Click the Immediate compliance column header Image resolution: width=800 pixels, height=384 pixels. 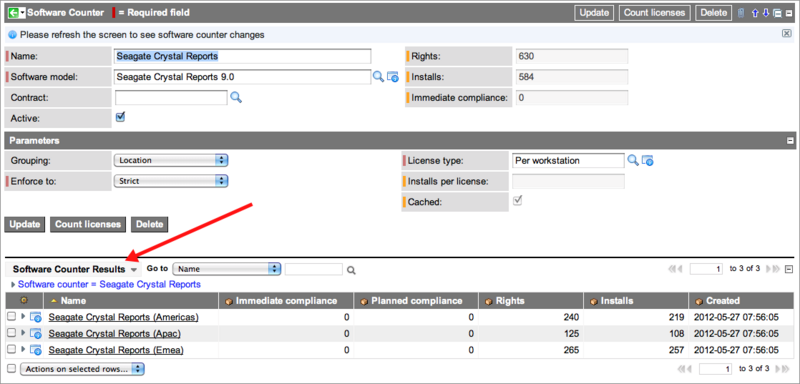[x=286, y=301]
